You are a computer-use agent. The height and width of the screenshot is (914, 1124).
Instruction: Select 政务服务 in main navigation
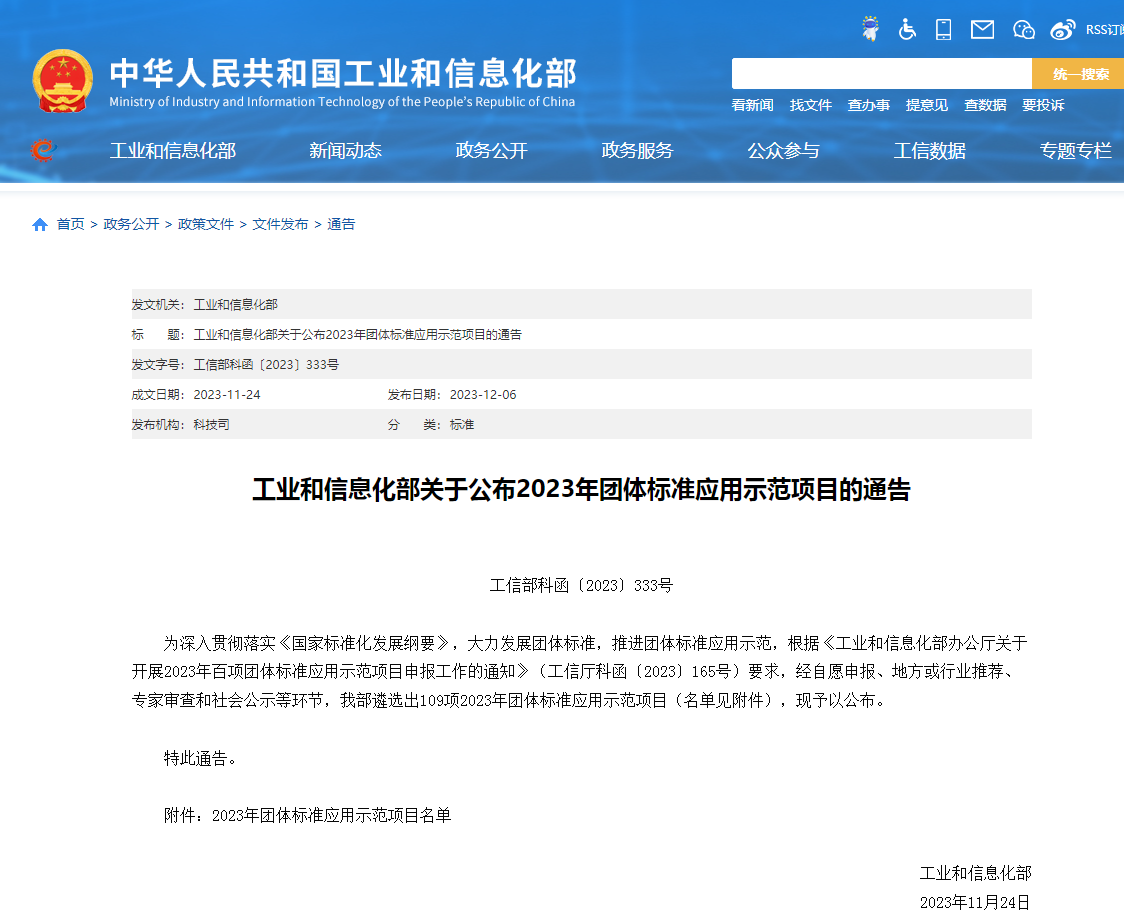point(638,151)
